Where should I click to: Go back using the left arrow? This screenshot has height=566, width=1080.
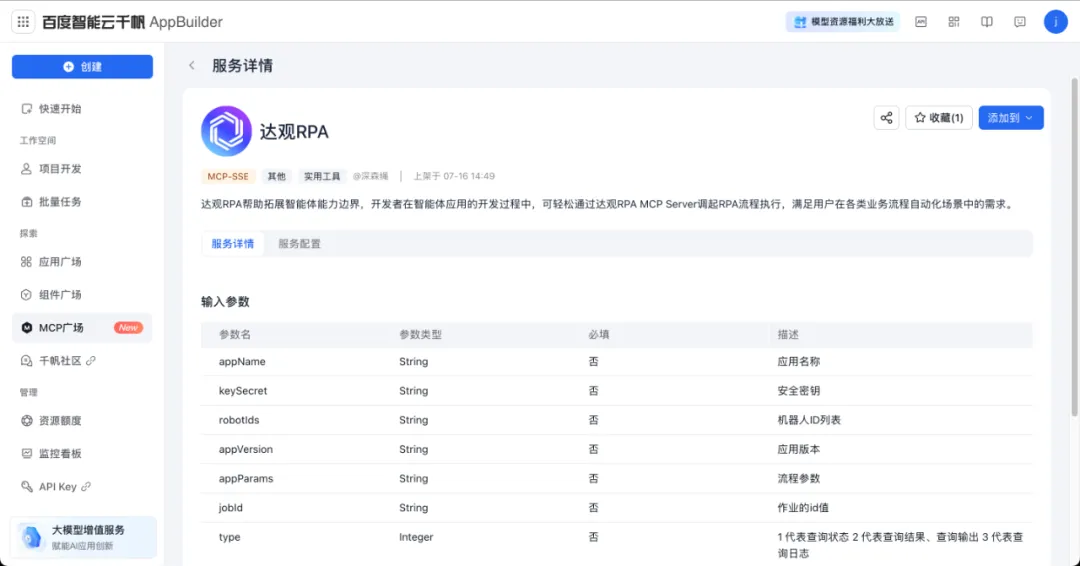(192, 66)
